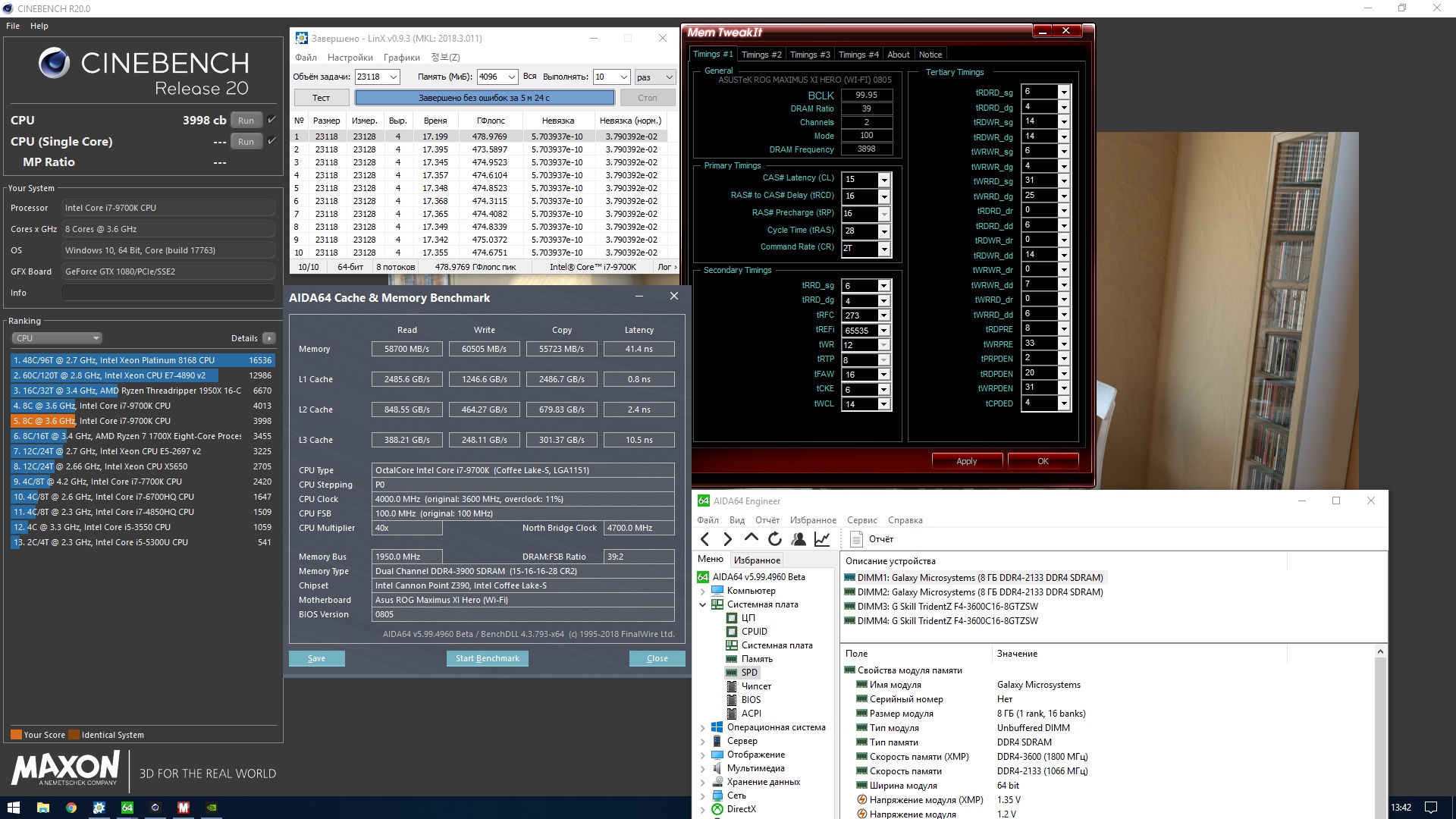Viewport: 1456px width, 819px height.
Task: Open CAS# Latency (CL) dropdown
Action: click(883, 180)
